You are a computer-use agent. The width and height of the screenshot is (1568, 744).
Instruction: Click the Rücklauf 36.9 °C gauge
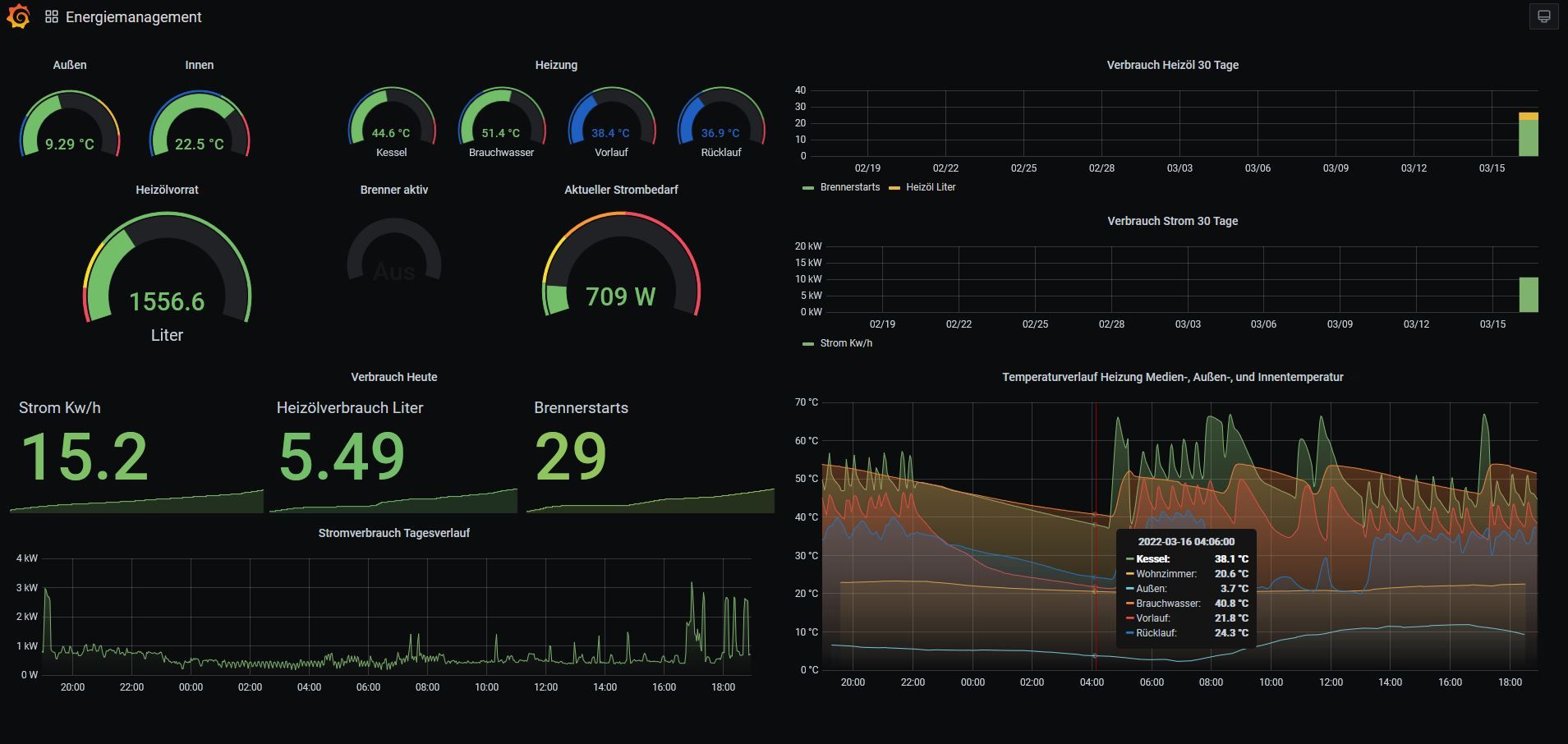[x=721, y=117]
